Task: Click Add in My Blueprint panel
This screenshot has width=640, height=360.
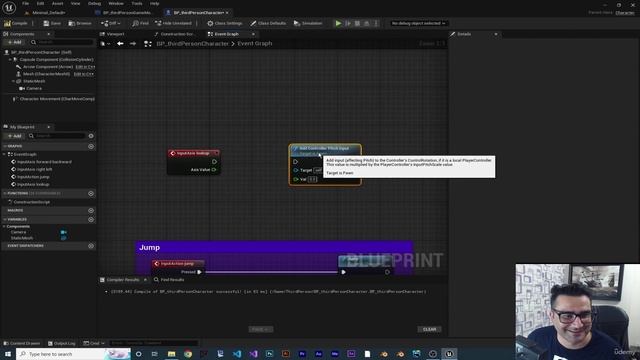Action: pos(14,136)
